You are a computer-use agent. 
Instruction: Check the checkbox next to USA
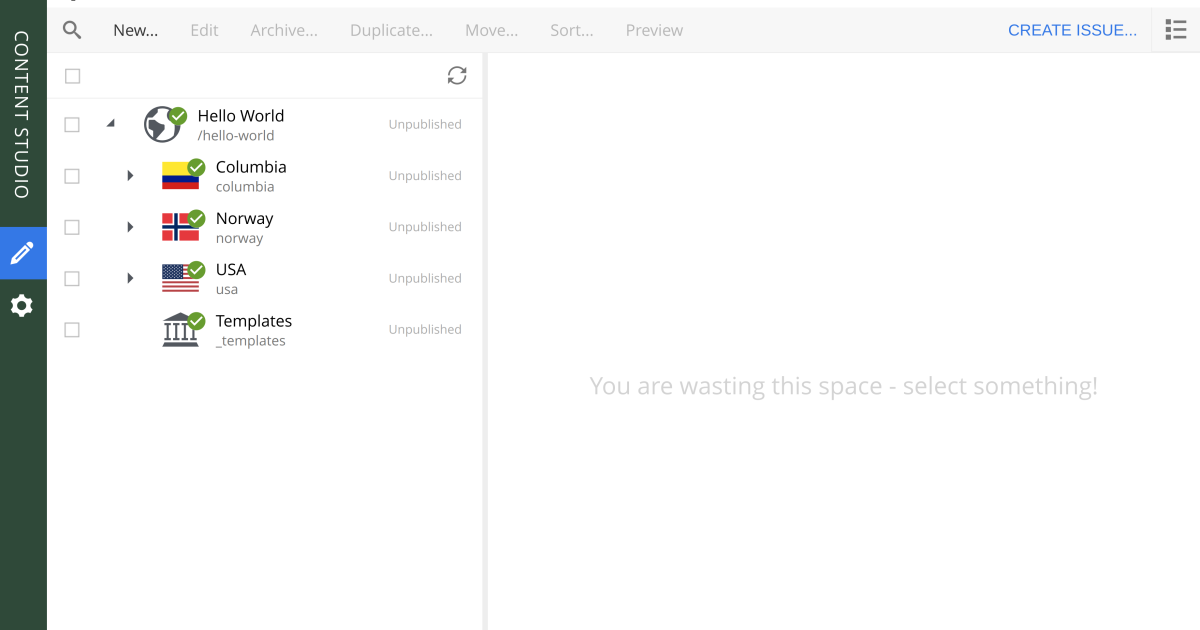coord(71,278)
